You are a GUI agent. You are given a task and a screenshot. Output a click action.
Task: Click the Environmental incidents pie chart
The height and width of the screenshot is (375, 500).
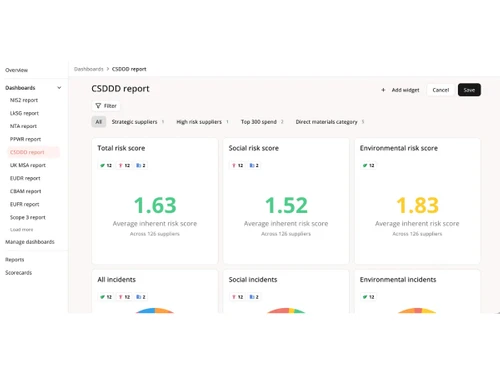click(417, 310)
